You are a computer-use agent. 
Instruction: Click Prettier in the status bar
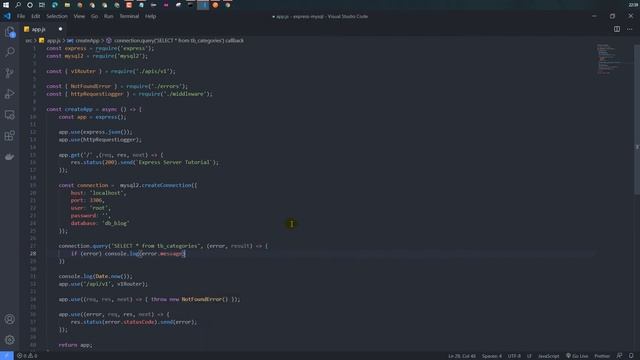click(602, 356)
